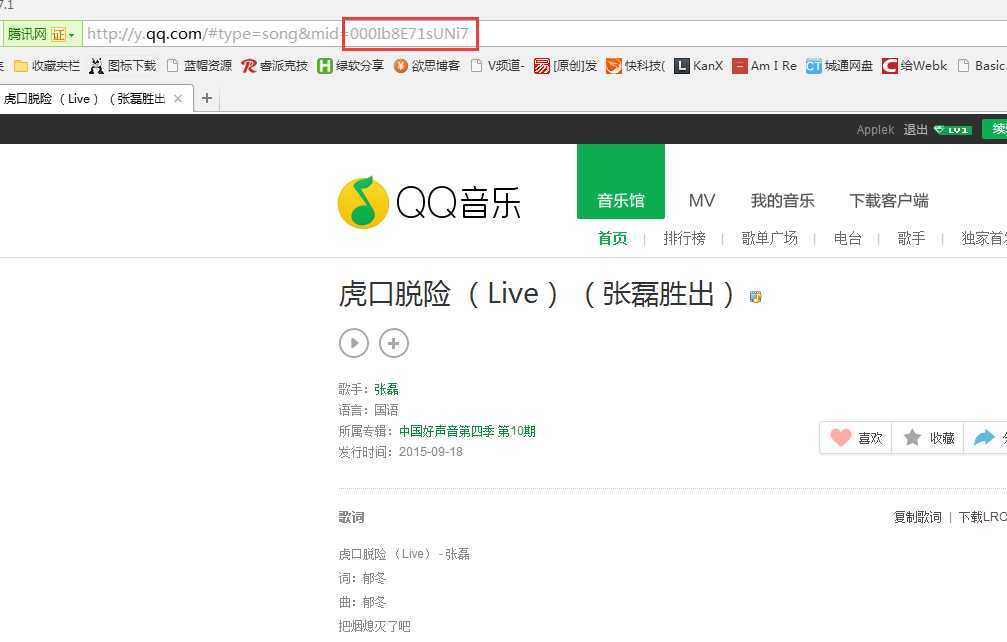Open the V频道 bookmark
Image resolution: width=1007 pixels, height=642 pixels.
click(x=498, y=65)
